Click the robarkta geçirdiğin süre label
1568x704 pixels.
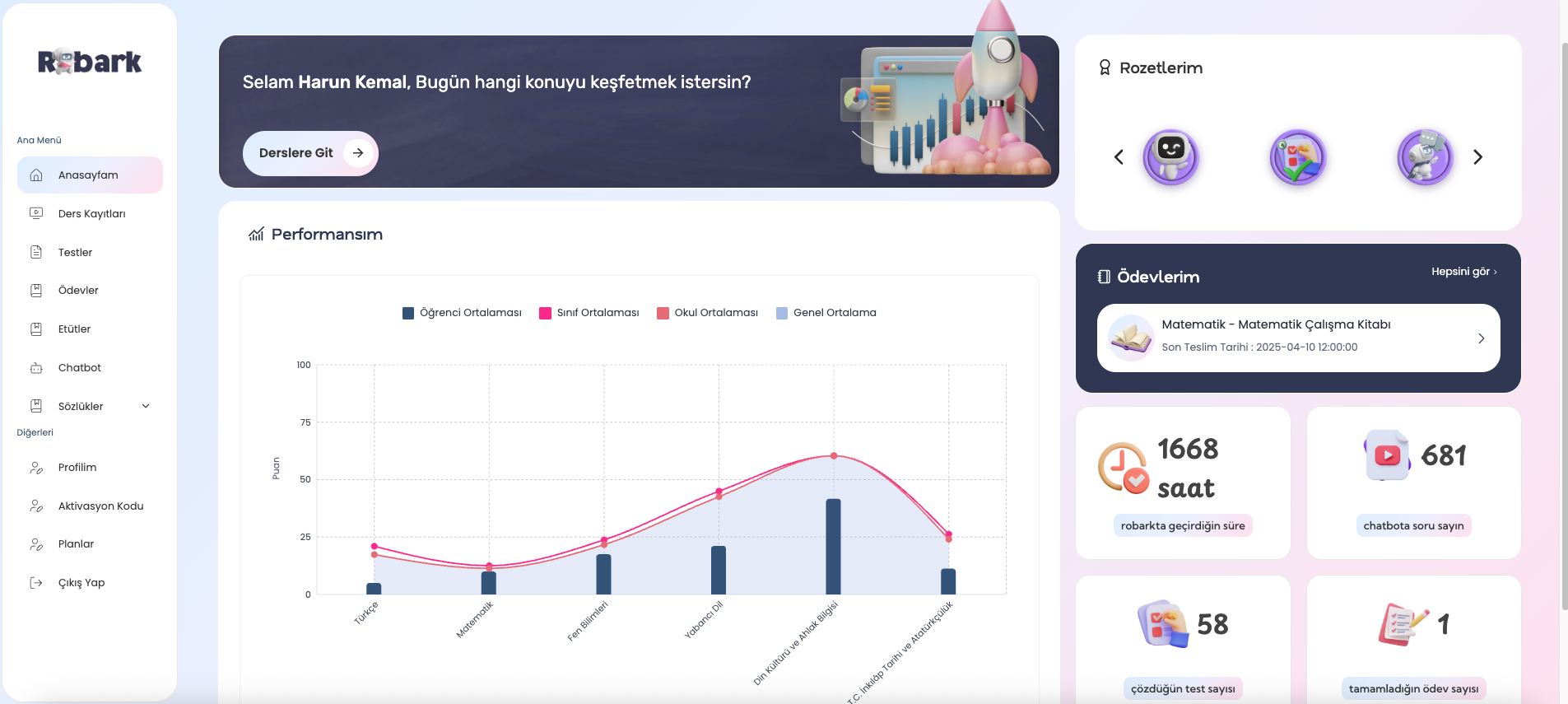(1183, 525)
